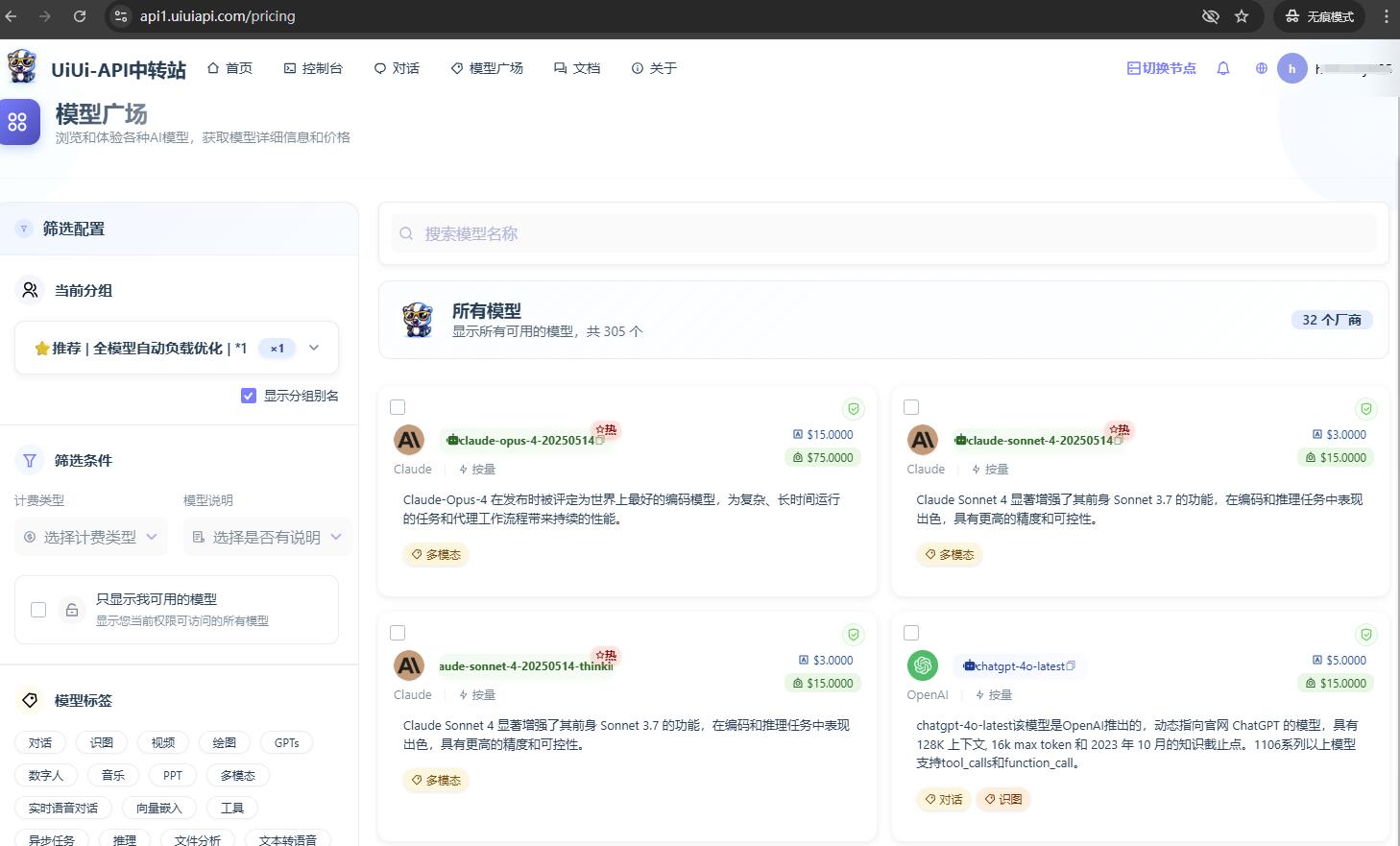Click the 32 个厂商 button
Viewport: 1400px width, 846px height.
1332,320
